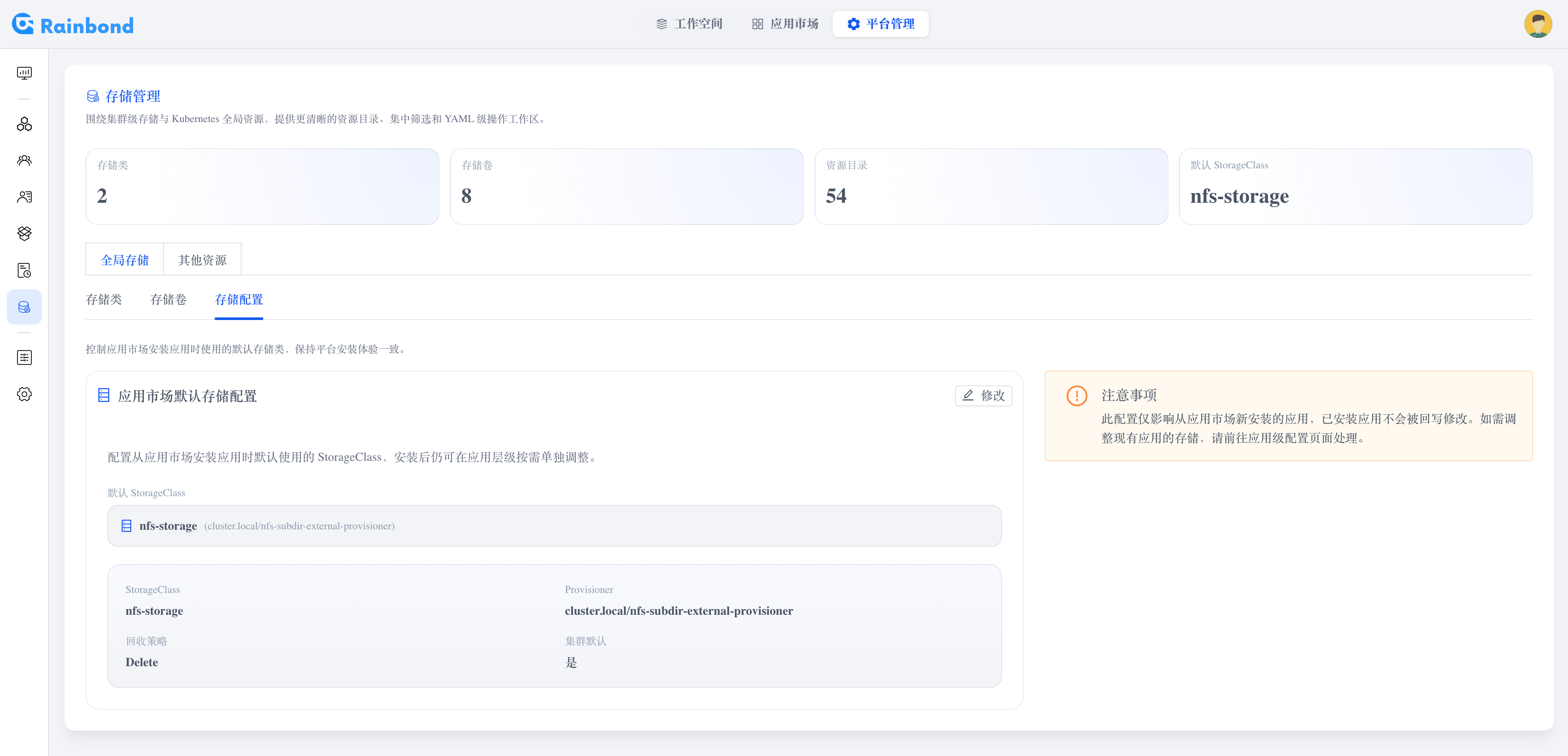Open the audit log document icon

24,270
